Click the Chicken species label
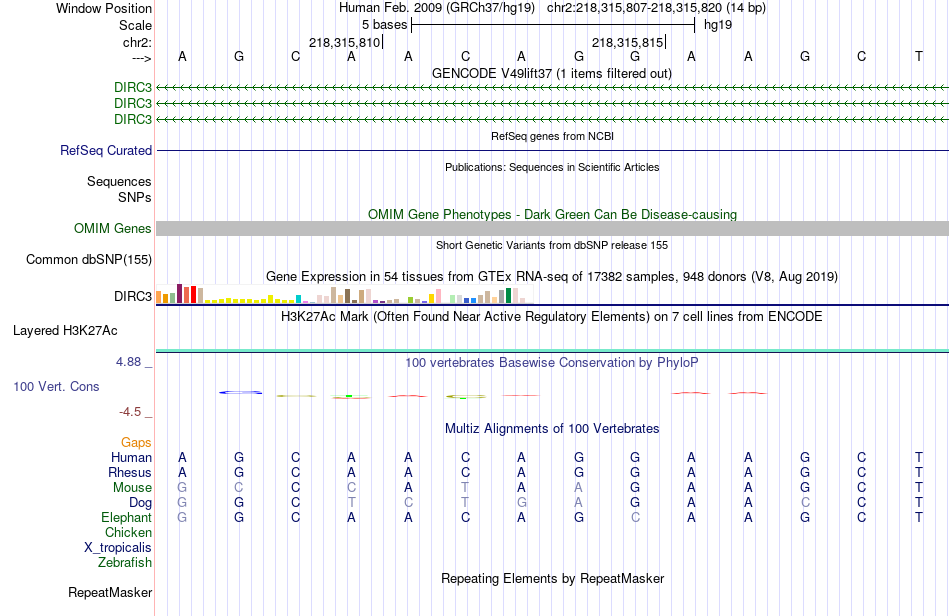 click(128, 532)
